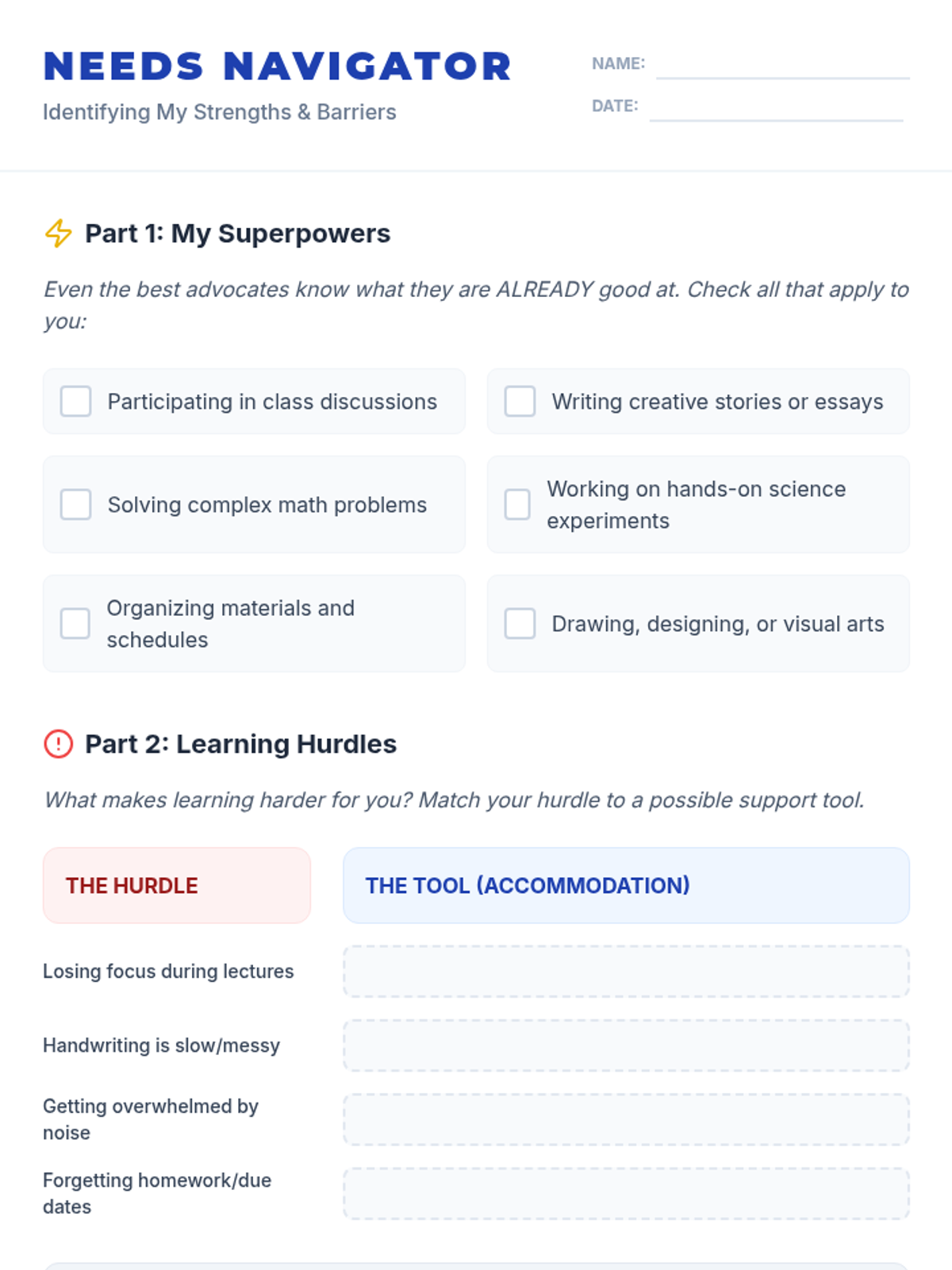The image size is (952, 1270).
Task: Click the tool field for Handwriting is slow/messy
Action: pos(627,1045)
